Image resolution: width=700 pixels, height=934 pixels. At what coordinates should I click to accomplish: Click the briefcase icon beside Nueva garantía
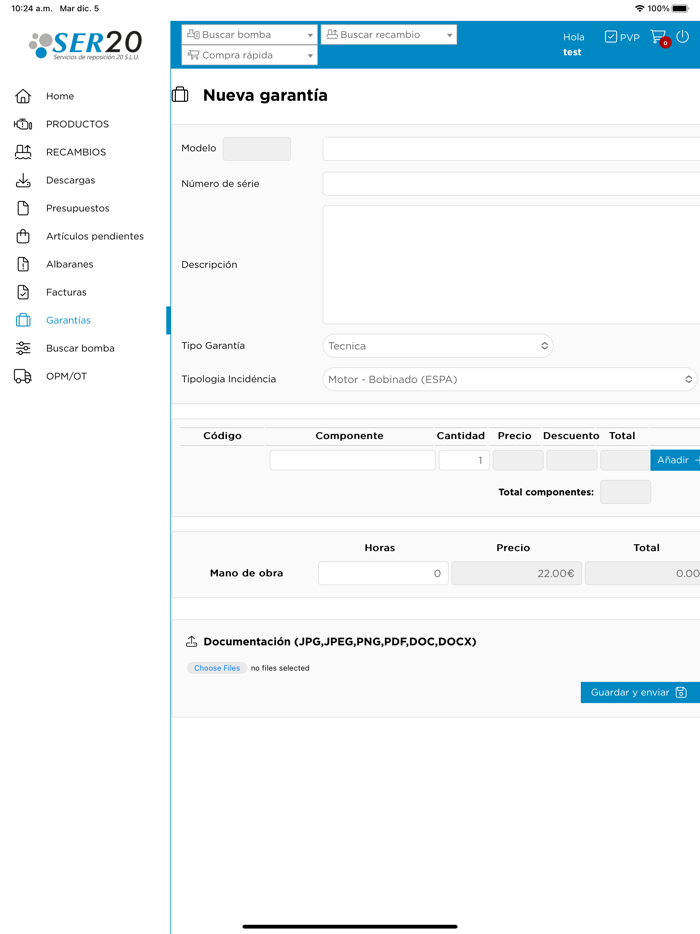click(180, 95)
